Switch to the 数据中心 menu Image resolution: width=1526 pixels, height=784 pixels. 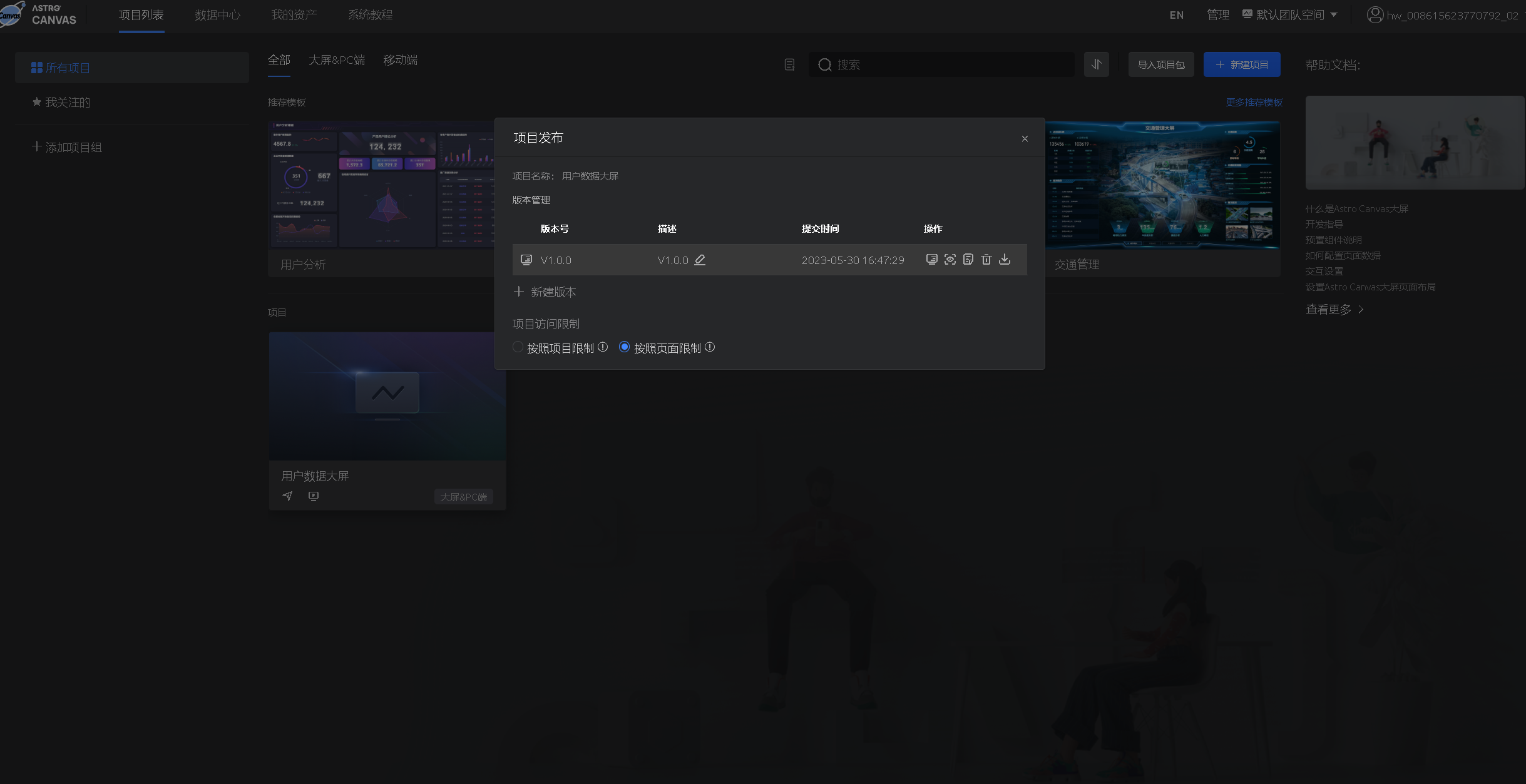point(217,14)
